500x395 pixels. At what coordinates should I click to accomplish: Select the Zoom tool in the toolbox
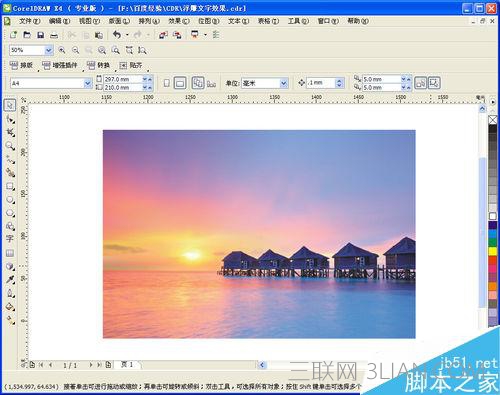coord(10,146)
